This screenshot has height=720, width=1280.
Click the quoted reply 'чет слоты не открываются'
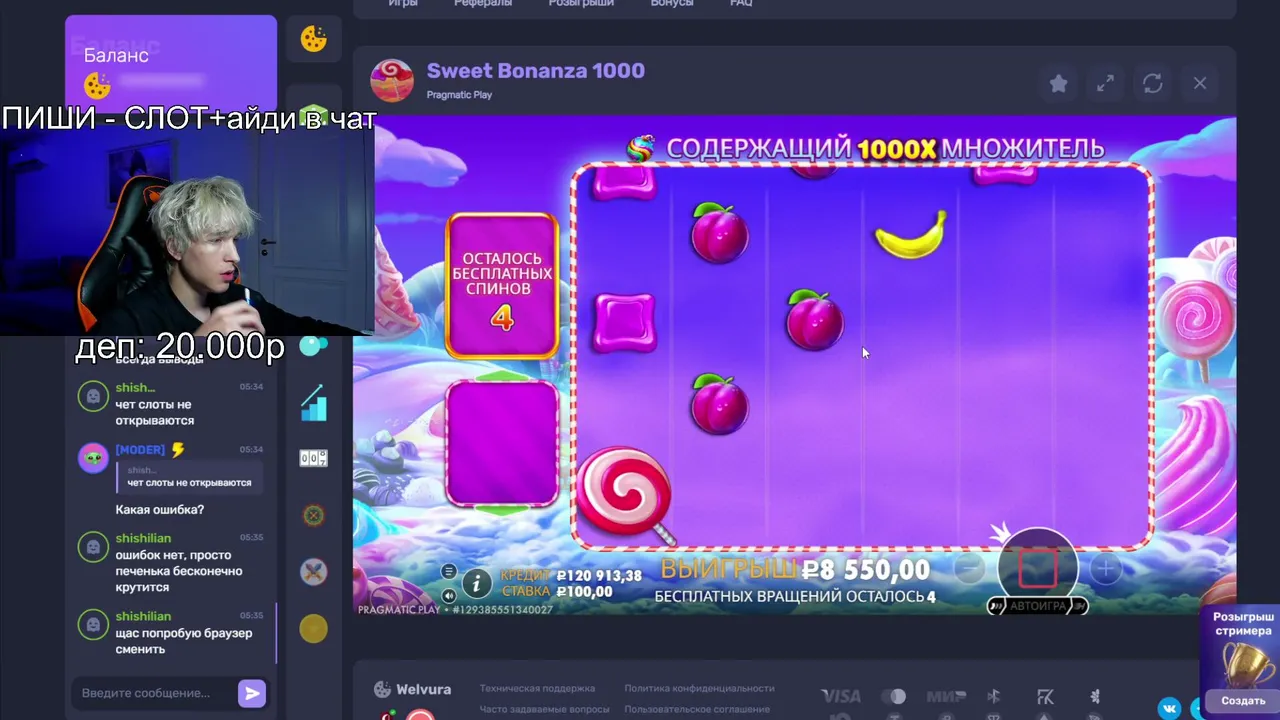click(189, 477)
